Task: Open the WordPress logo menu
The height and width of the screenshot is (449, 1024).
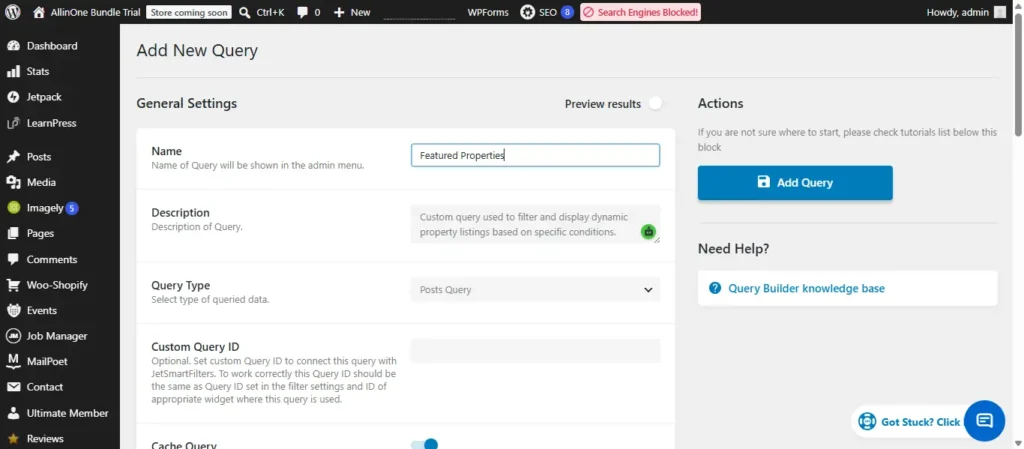Action: point(13,12)
